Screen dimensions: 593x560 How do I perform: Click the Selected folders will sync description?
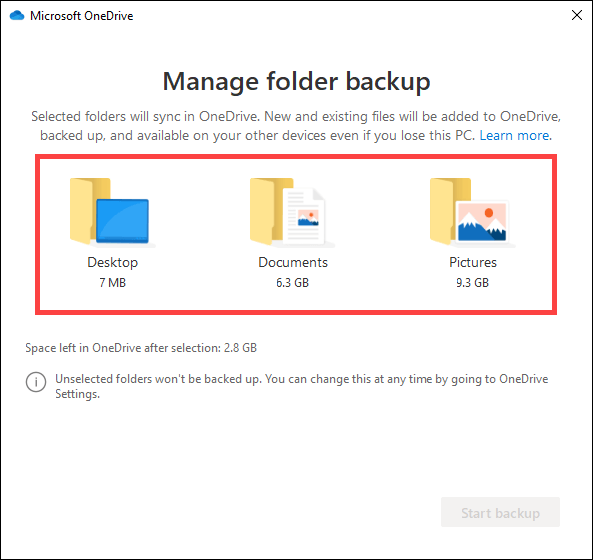[x=296, y=126]
